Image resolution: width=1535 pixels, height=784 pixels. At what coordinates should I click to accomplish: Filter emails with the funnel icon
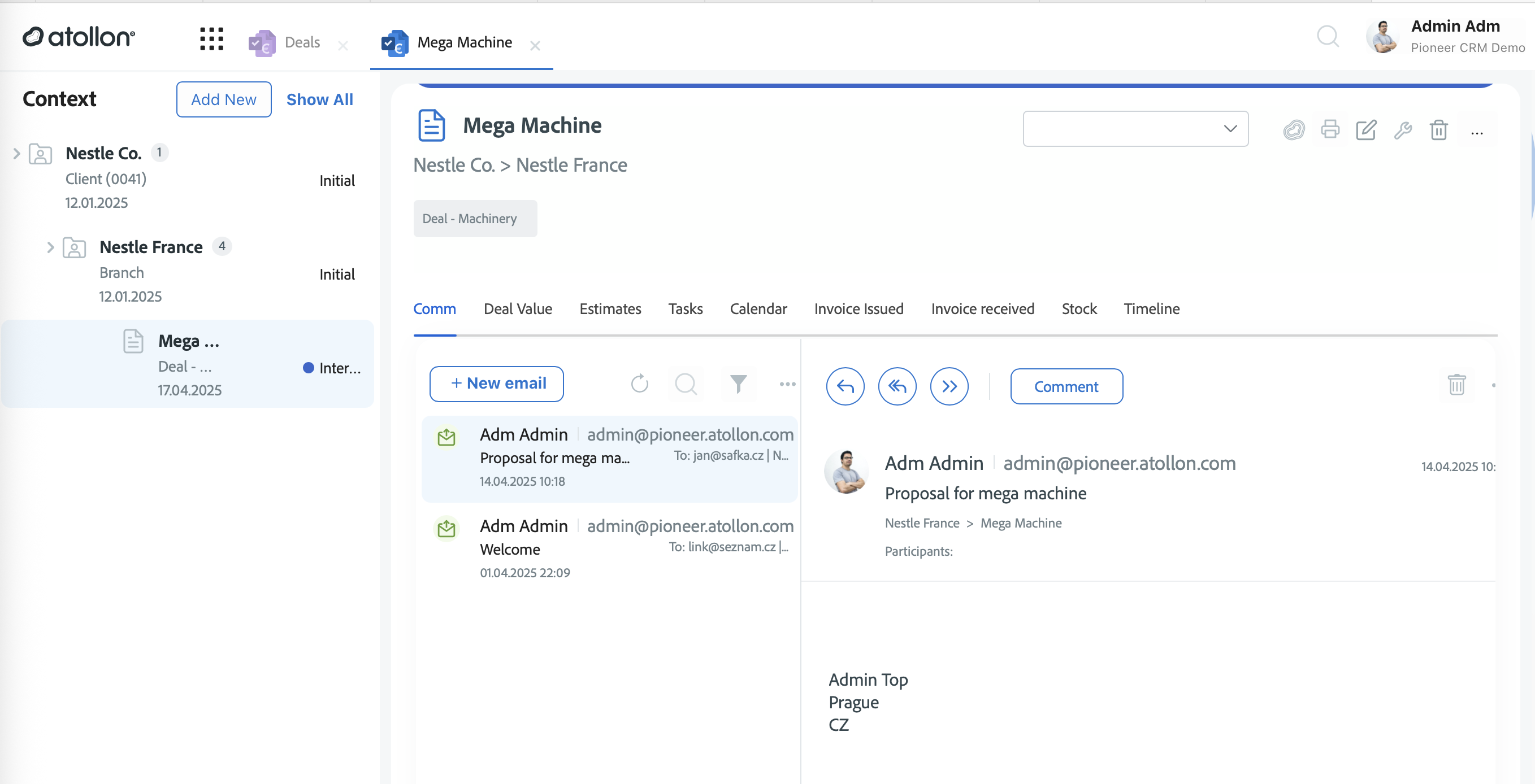738,384
